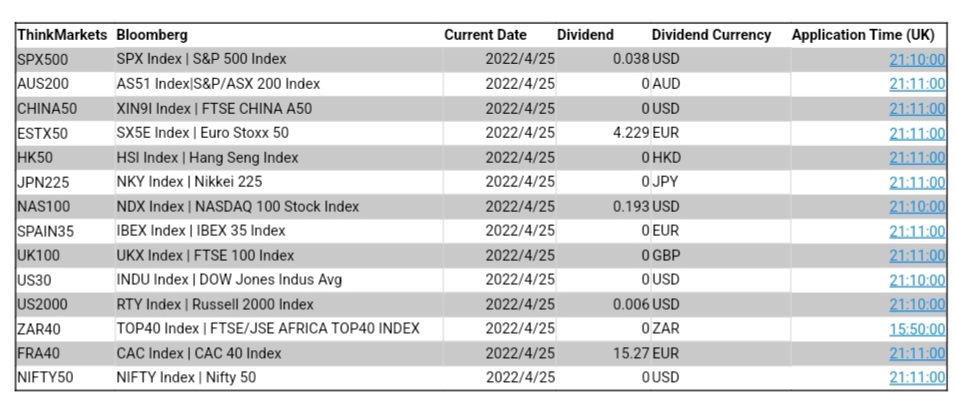
Task: Click the Dividend Currency column header
Action: (x=711, y=35)
